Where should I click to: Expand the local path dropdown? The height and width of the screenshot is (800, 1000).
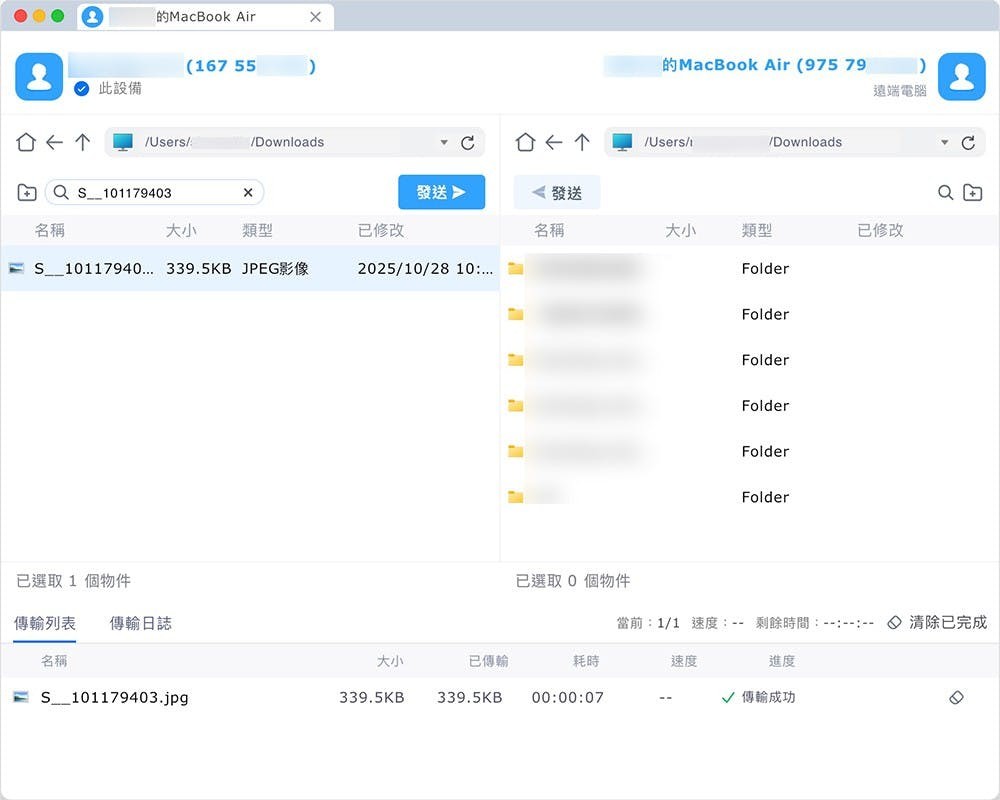tap(444, 143)
